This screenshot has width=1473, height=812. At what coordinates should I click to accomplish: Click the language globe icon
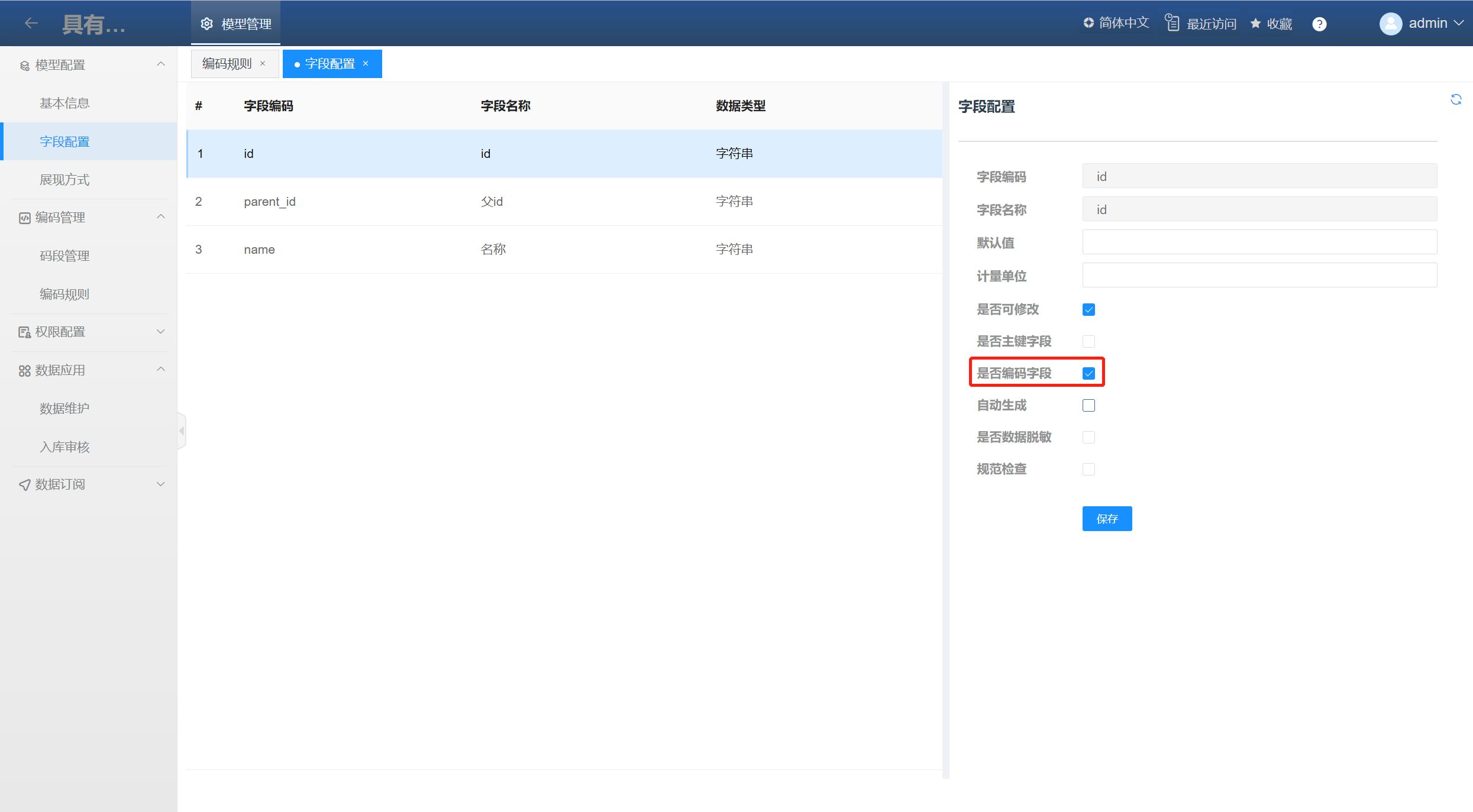click(1088, 22)
